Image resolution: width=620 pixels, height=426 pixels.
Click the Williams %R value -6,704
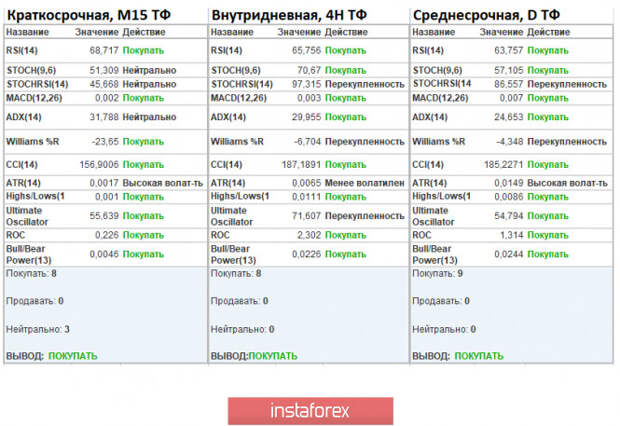click(308, 142)
